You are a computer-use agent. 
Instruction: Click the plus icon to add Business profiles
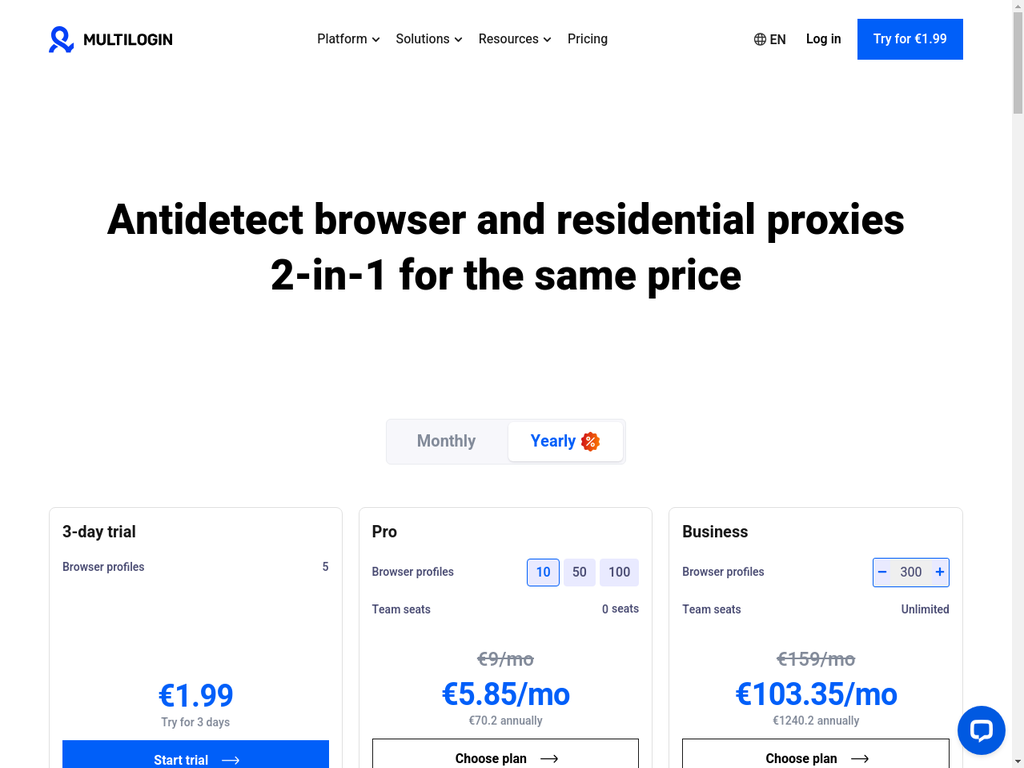pyautogui.click(x=940, y=572)
